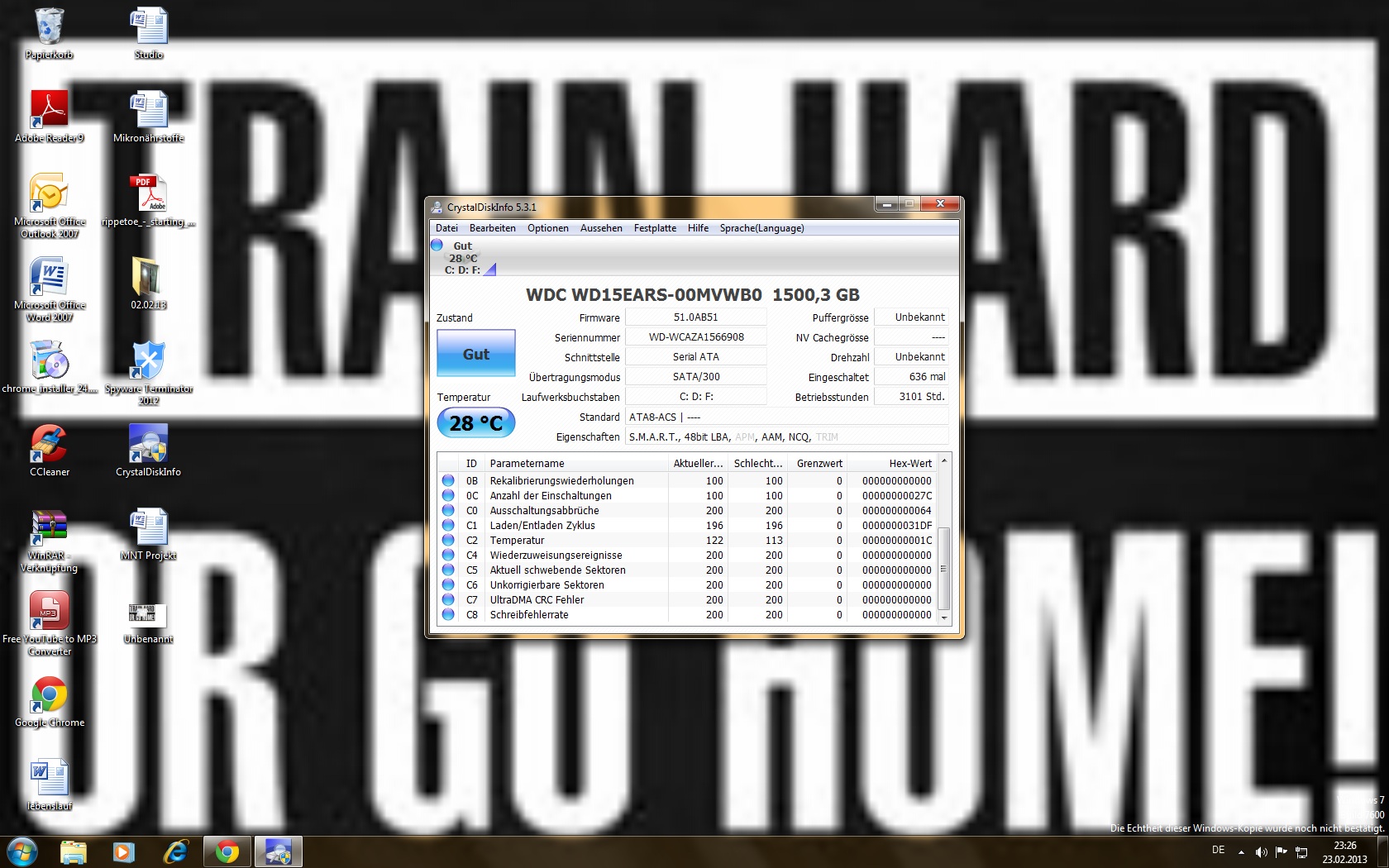Click the volume speaker tray icon
Screen dimensions: 1389x868
click(1261, 852)
